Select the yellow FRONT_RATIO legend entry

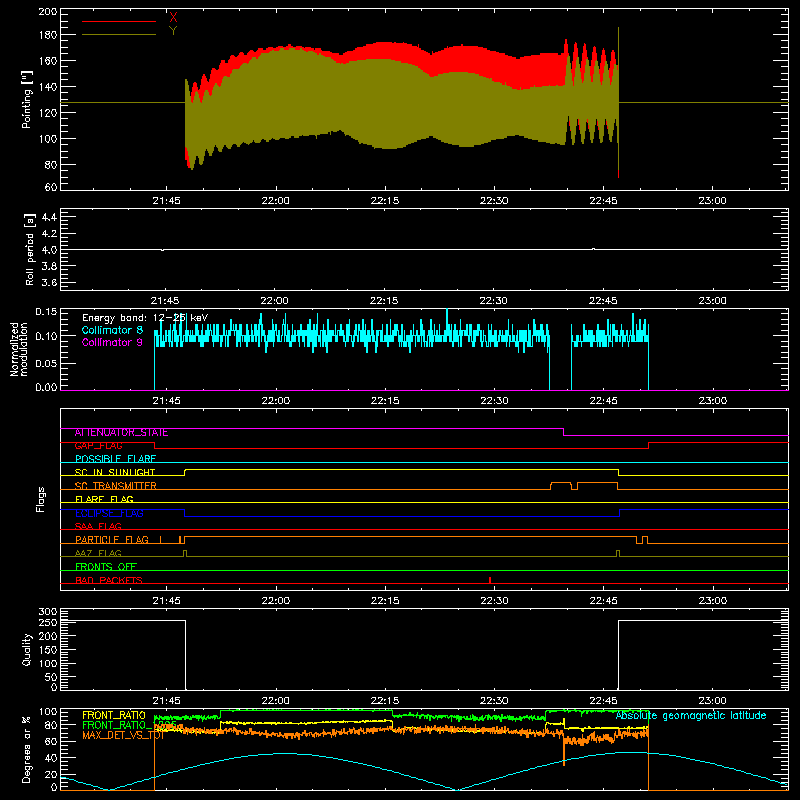tap(114, 715)
